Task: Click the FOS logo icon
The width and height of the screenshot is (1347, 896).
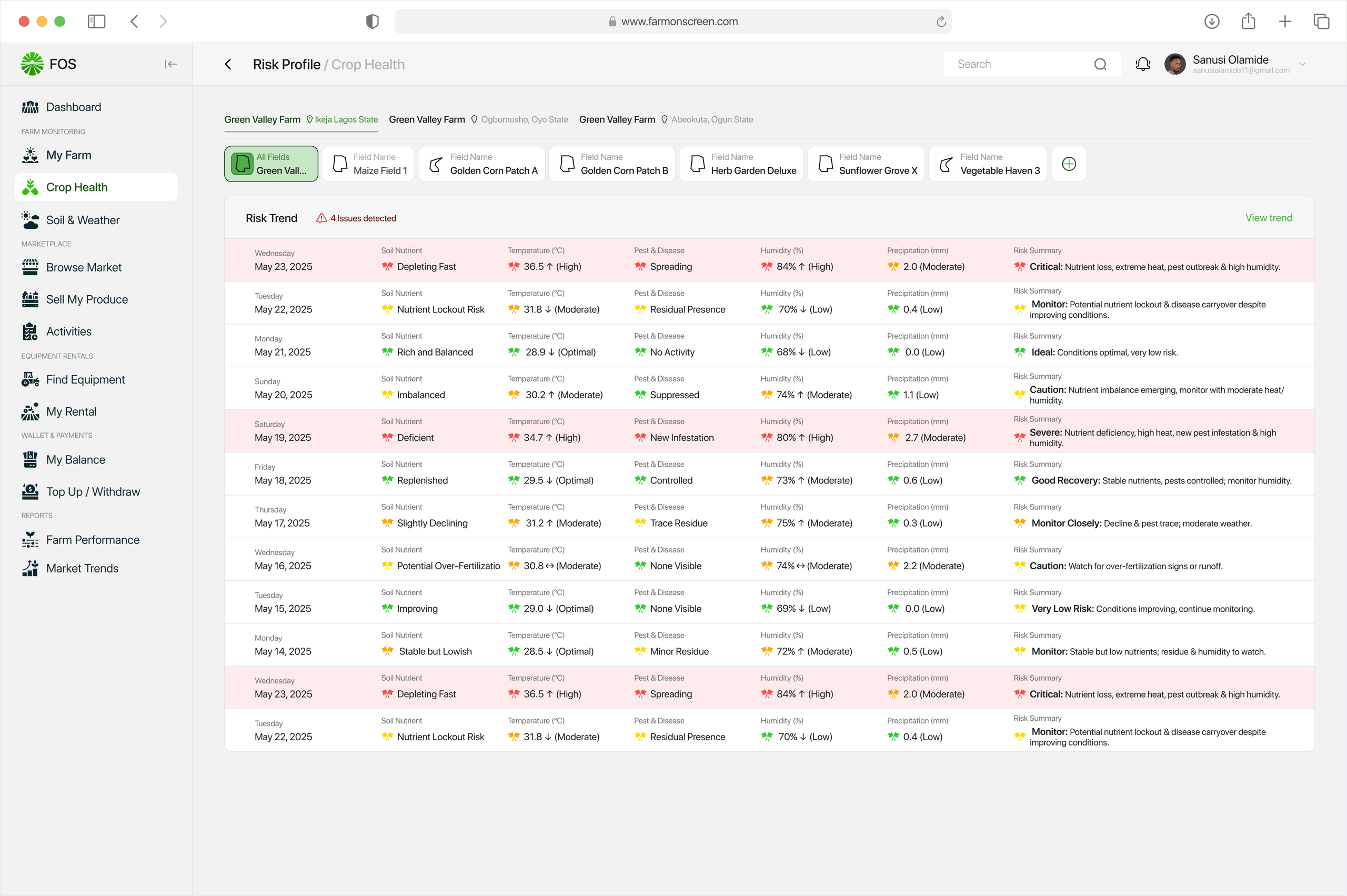Action: pyautogui.click(x=32, y=64)
